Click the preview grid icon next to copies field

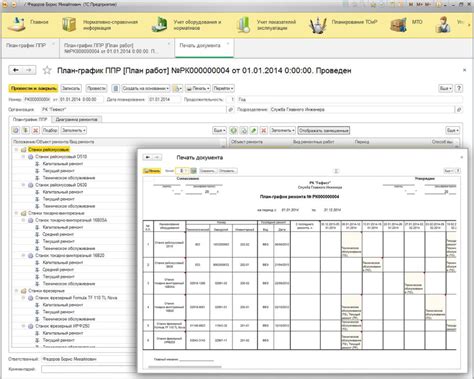[193, 171]
